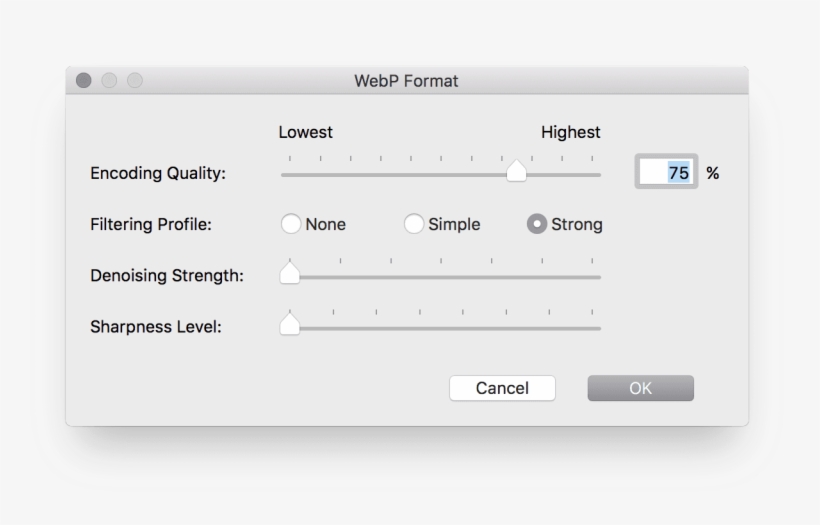Screen dimensions: 820x525
Task: Click the Sharpness Level slider thumb
Action: pos(290,324)
